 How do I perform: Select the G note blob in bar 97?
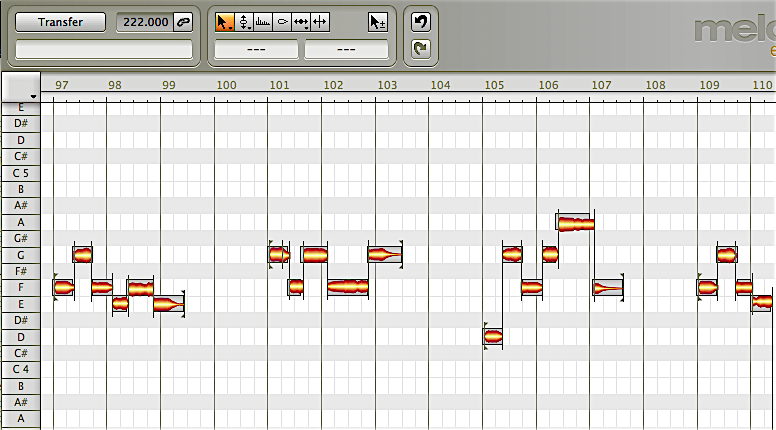point(82,255)
